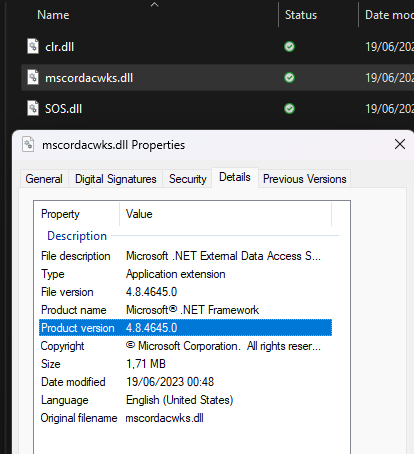Switch to the General tab

tap(44, 179)
